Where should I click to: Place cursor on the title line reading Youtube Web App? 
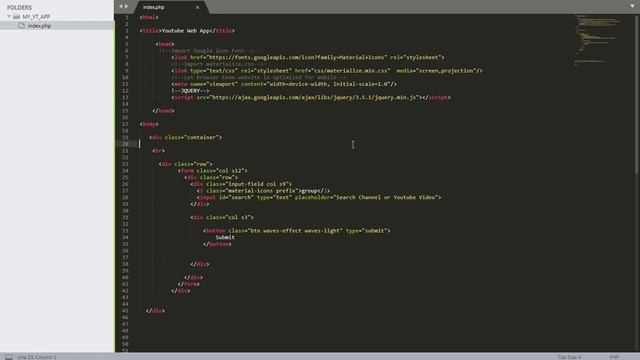187,31
